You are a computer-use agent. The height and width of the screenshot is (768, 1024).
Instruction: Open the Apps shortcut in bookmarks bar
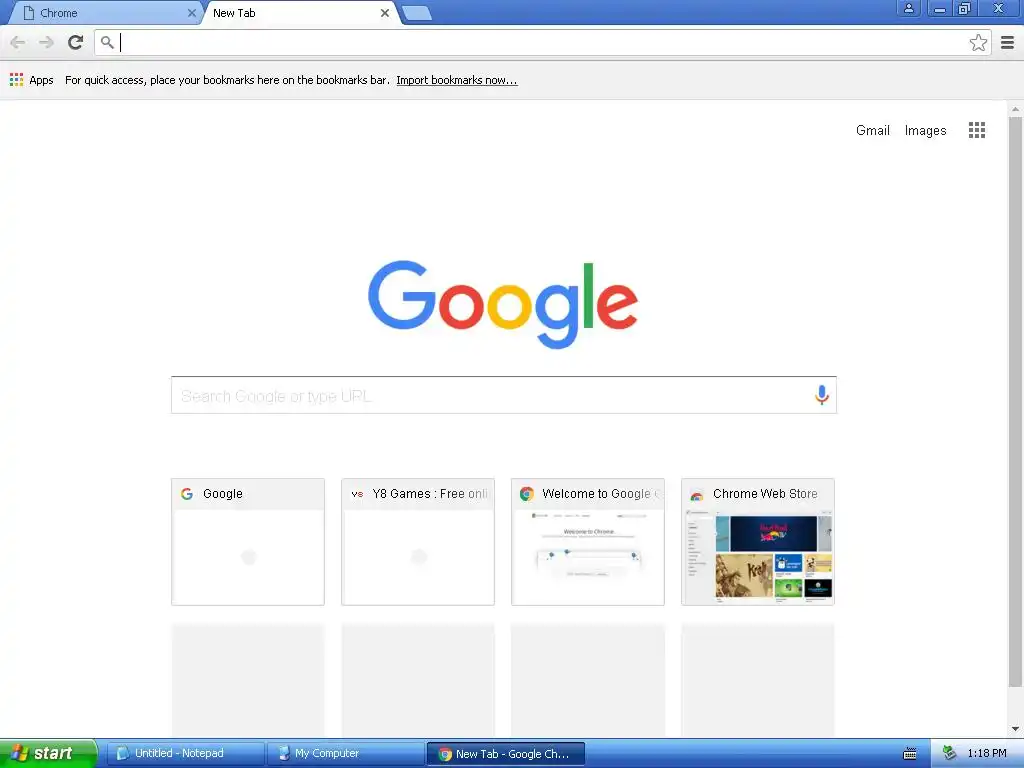31,80
